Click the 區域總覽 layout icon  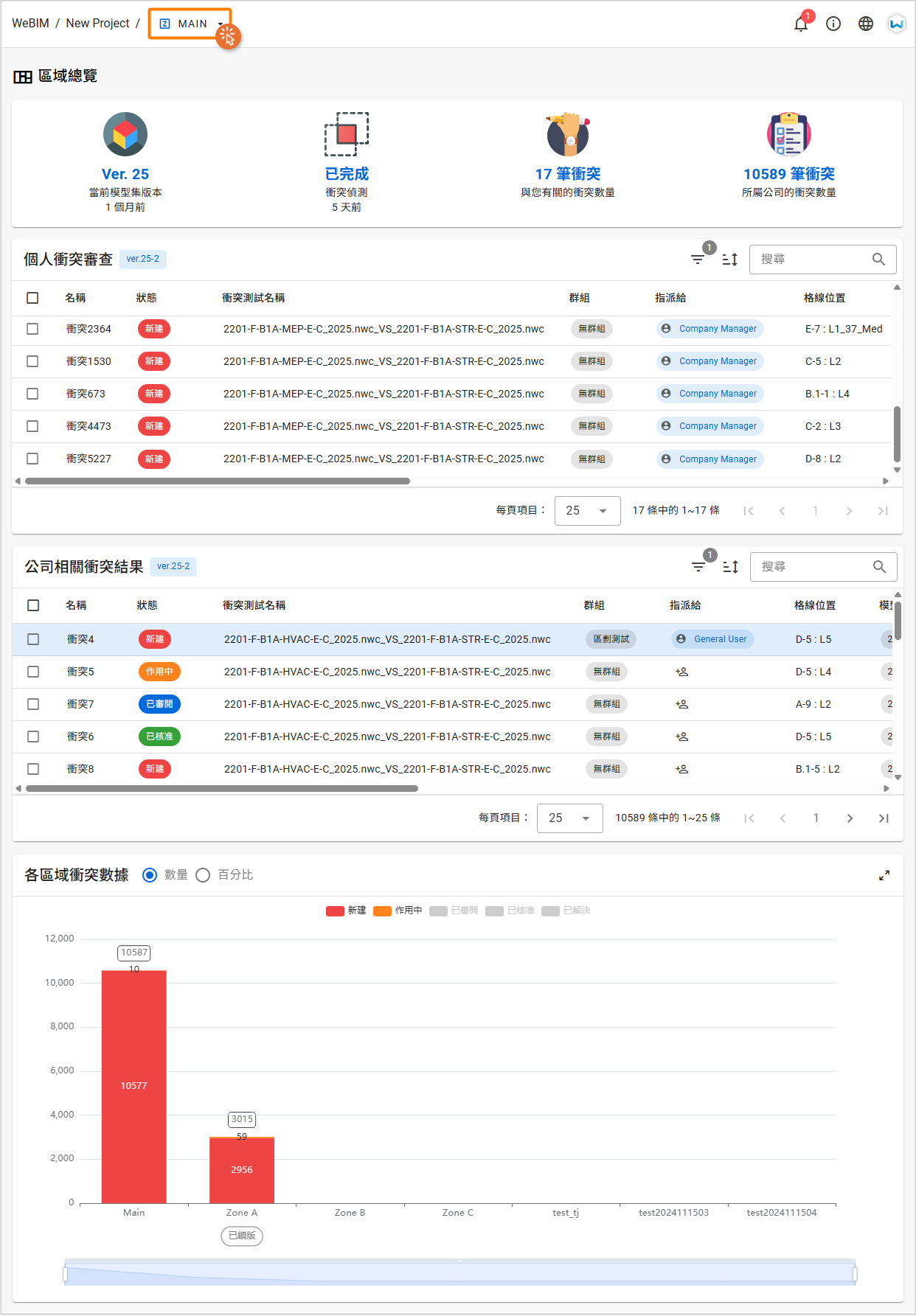tap(23, 77)
